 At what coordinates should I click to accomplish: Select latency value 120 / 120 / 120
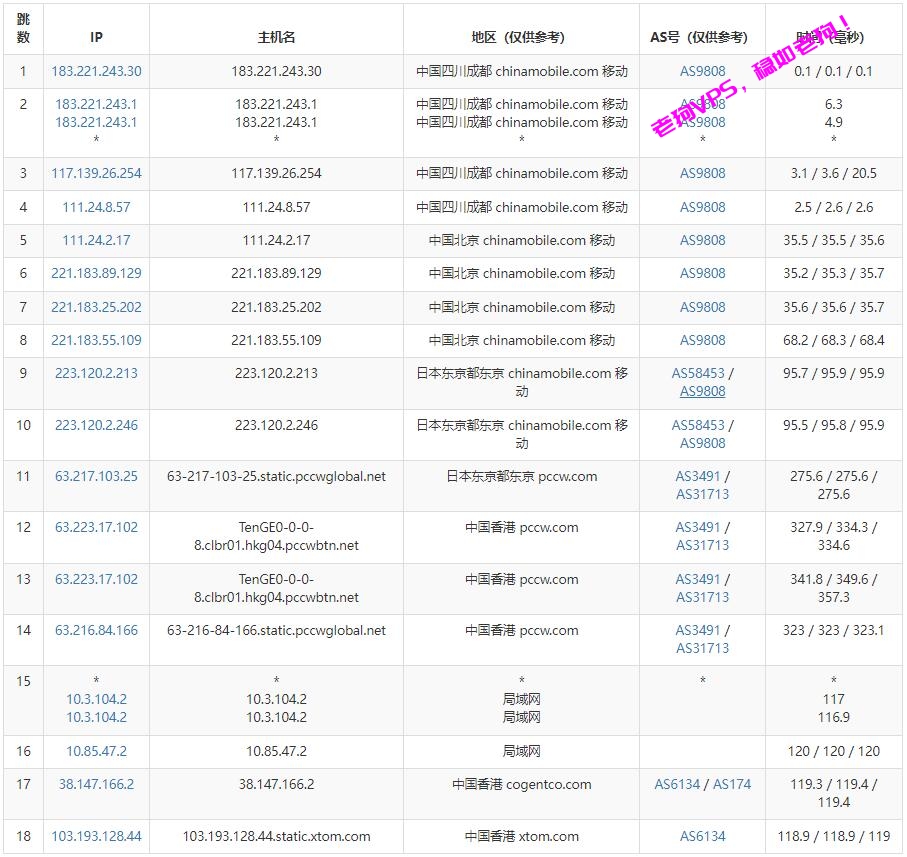[834, 751]
